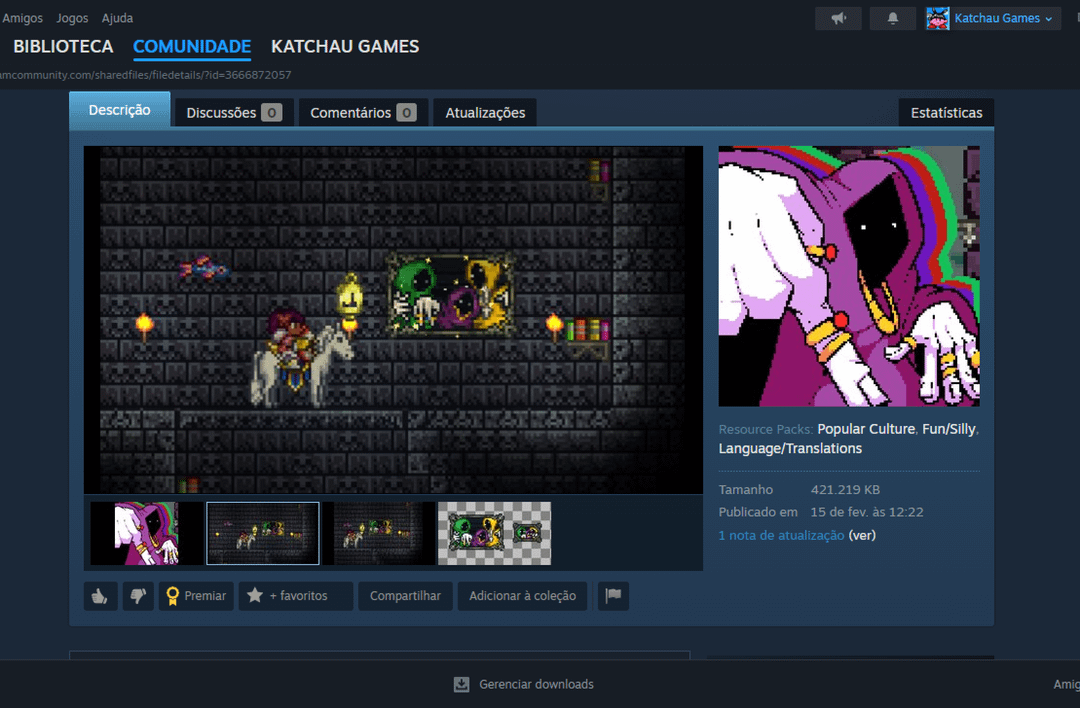
Task: Toggle the + favoritos star button
Action: pos(296,596)
